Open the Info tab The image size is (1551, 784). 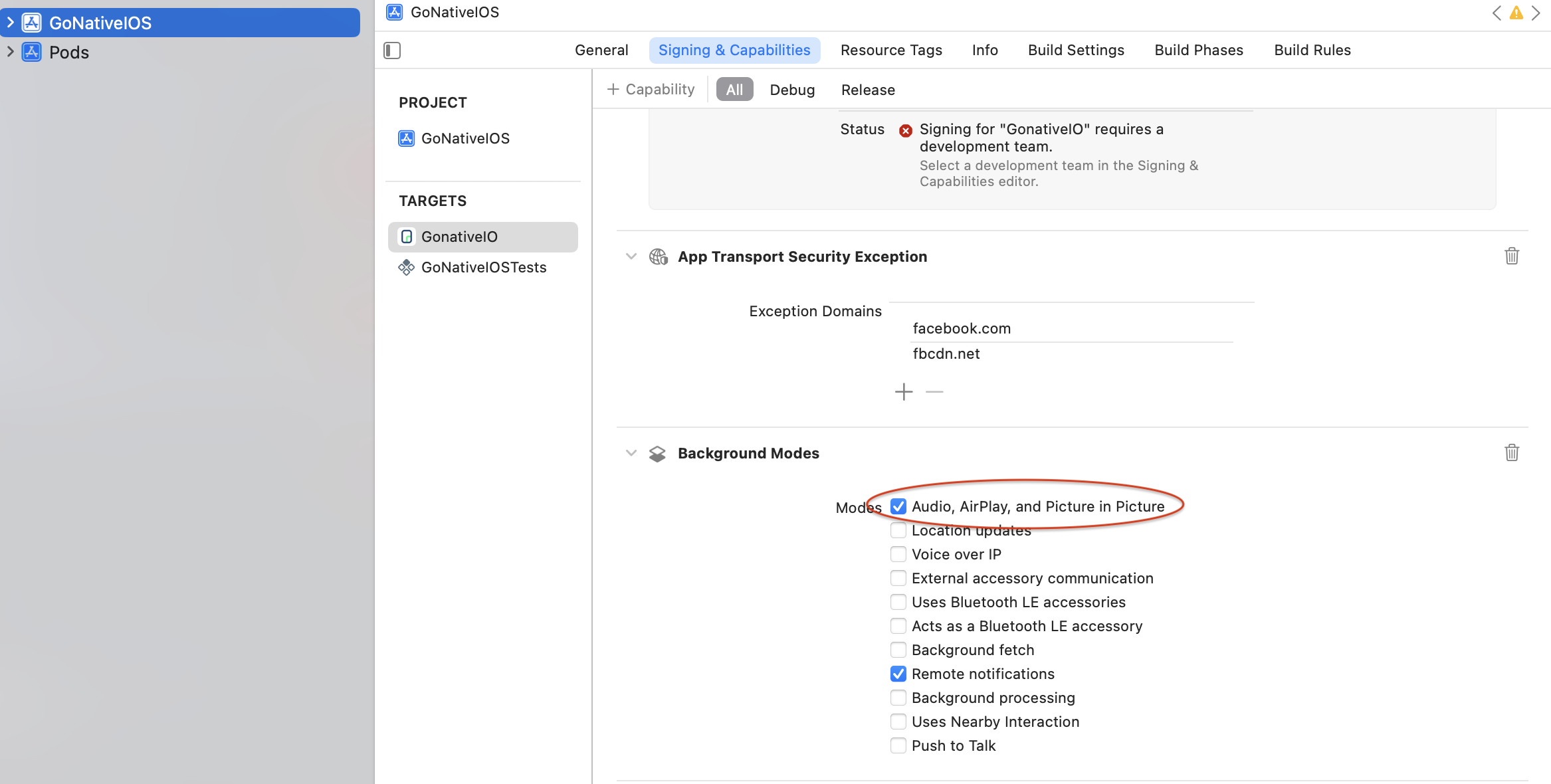tap(985, 50)
